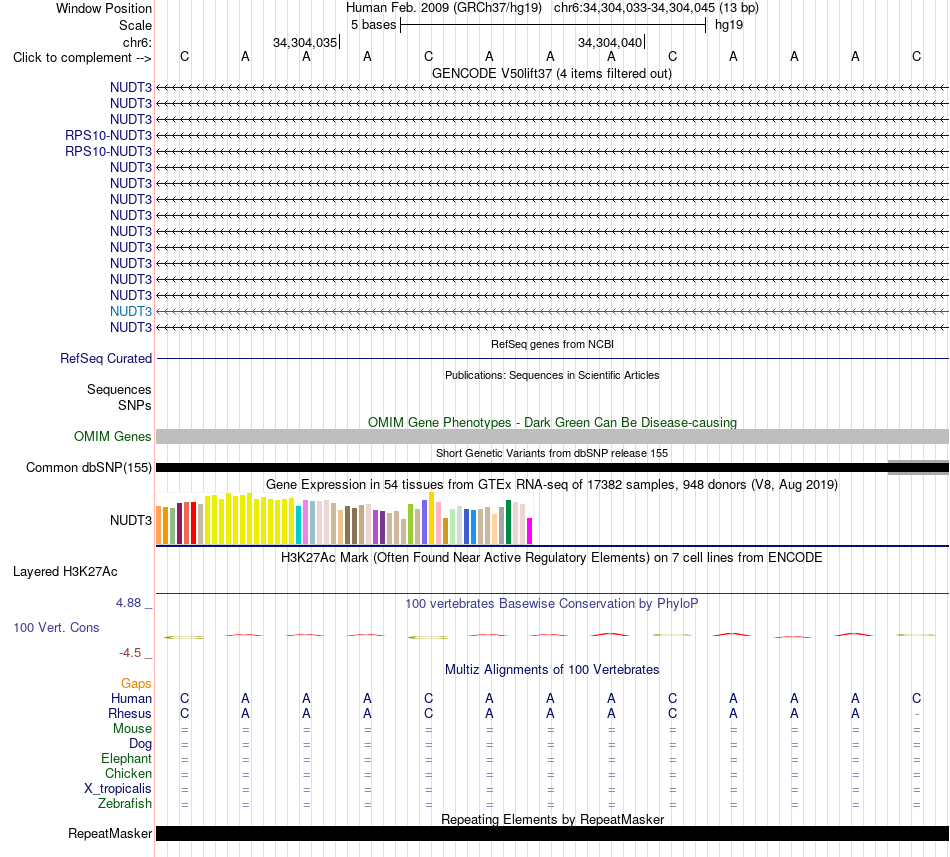Click the Sequences track label
This screenshot has width=950, height=857.
(x=119, y=389)
